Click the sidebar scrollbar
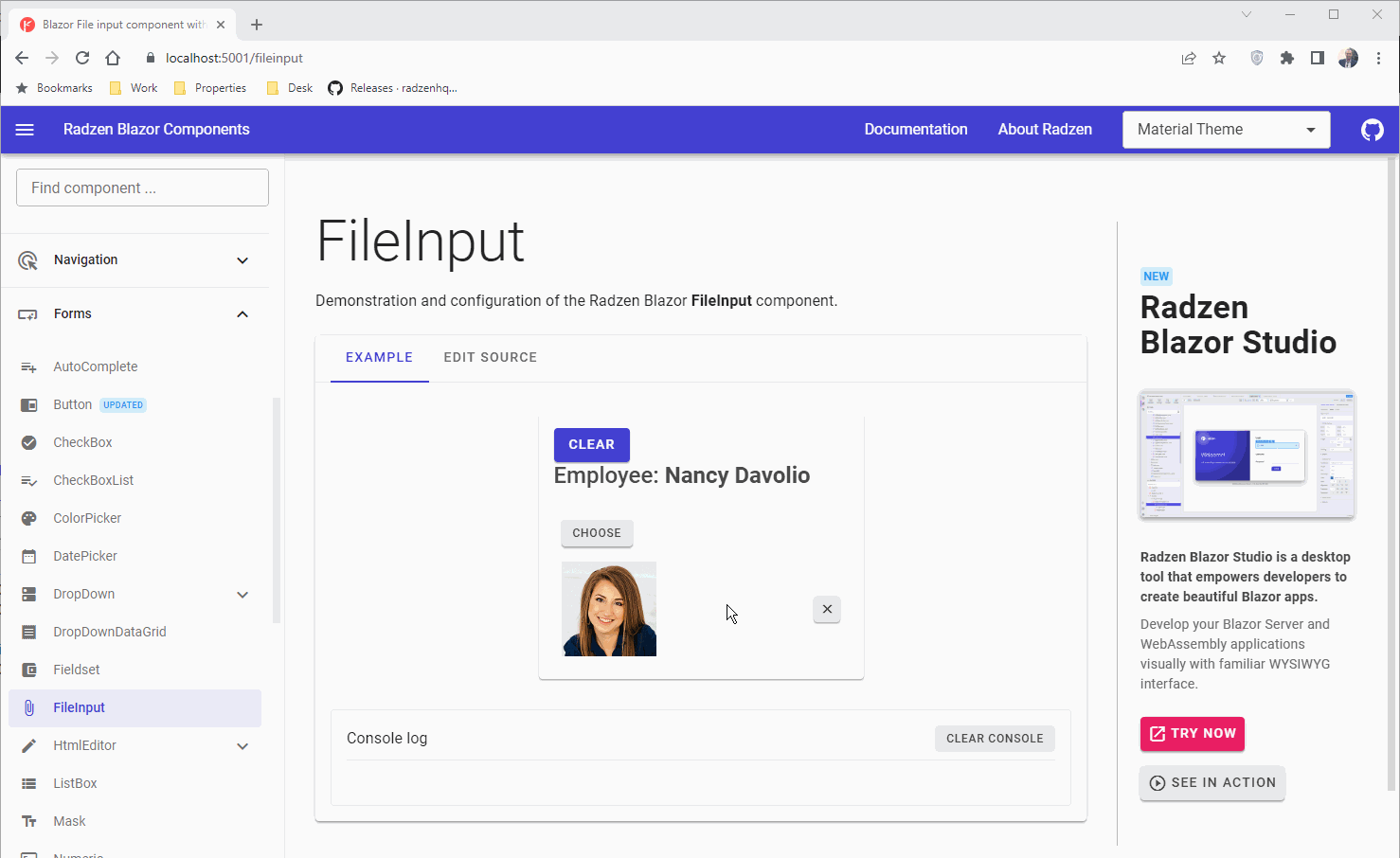This screenshot has width=1400, height=858. [x=277, y=510]
